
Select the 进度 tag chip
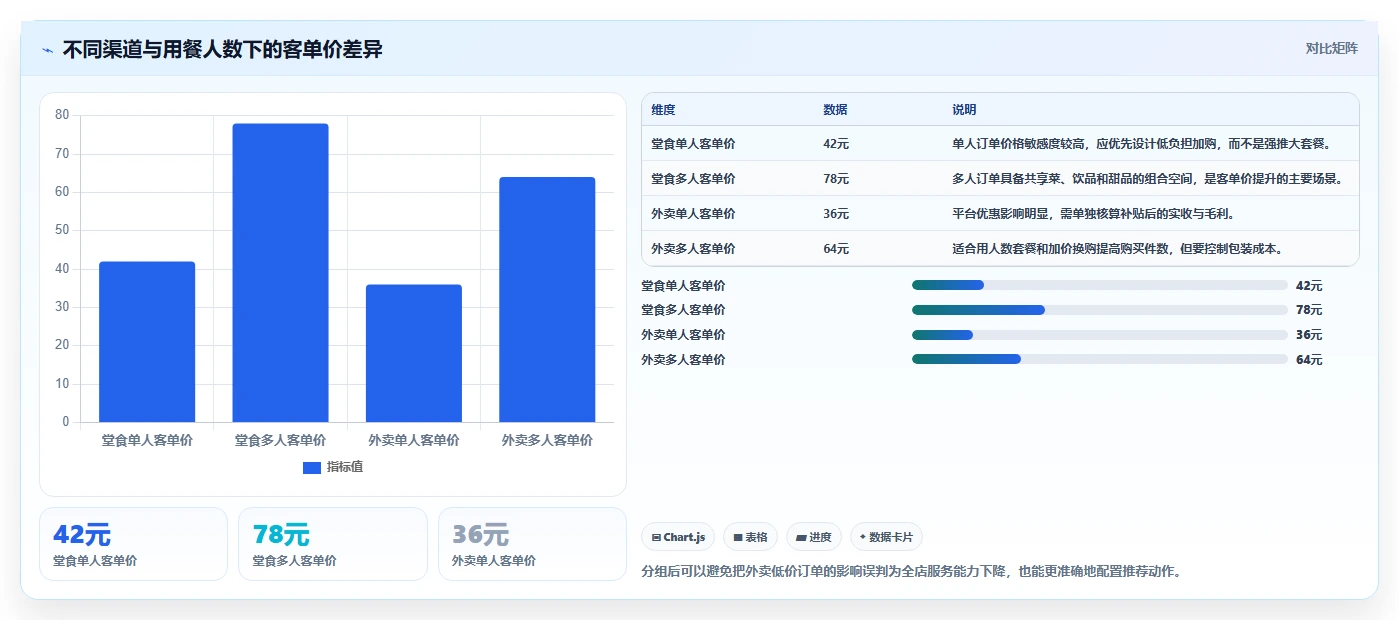814,537
